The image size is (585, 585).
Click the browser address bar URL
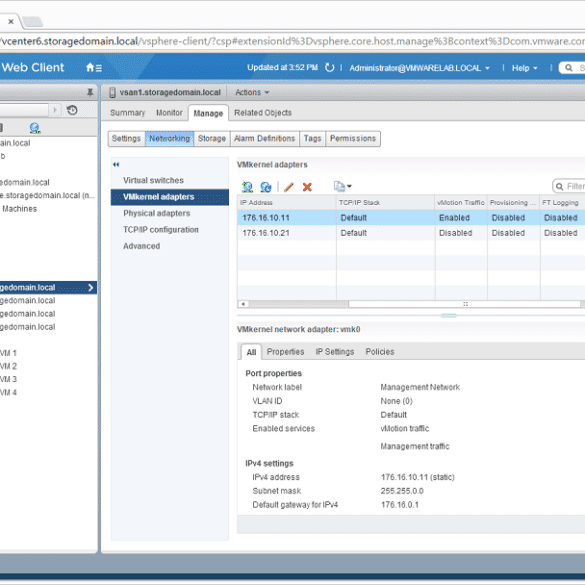click(292, 41)
